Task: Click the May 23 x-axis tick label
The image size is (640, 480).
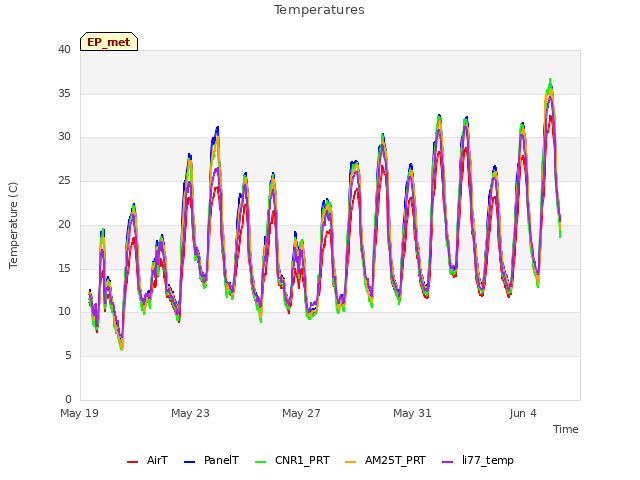Action: pyautogui.click(x=190, y=413)
